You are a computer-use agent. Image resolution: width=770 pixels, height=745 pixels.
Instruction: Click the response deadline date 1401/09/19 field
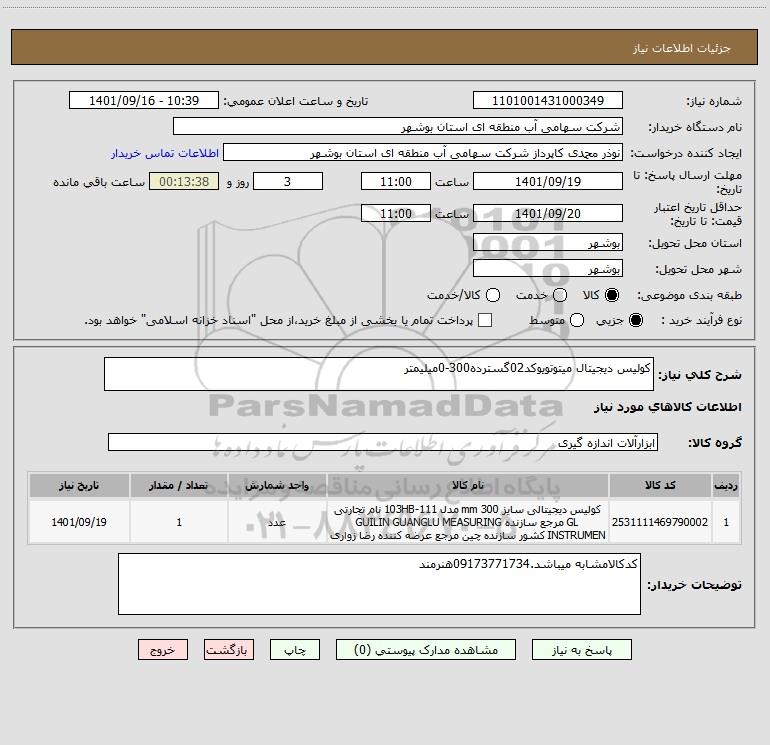548,181
